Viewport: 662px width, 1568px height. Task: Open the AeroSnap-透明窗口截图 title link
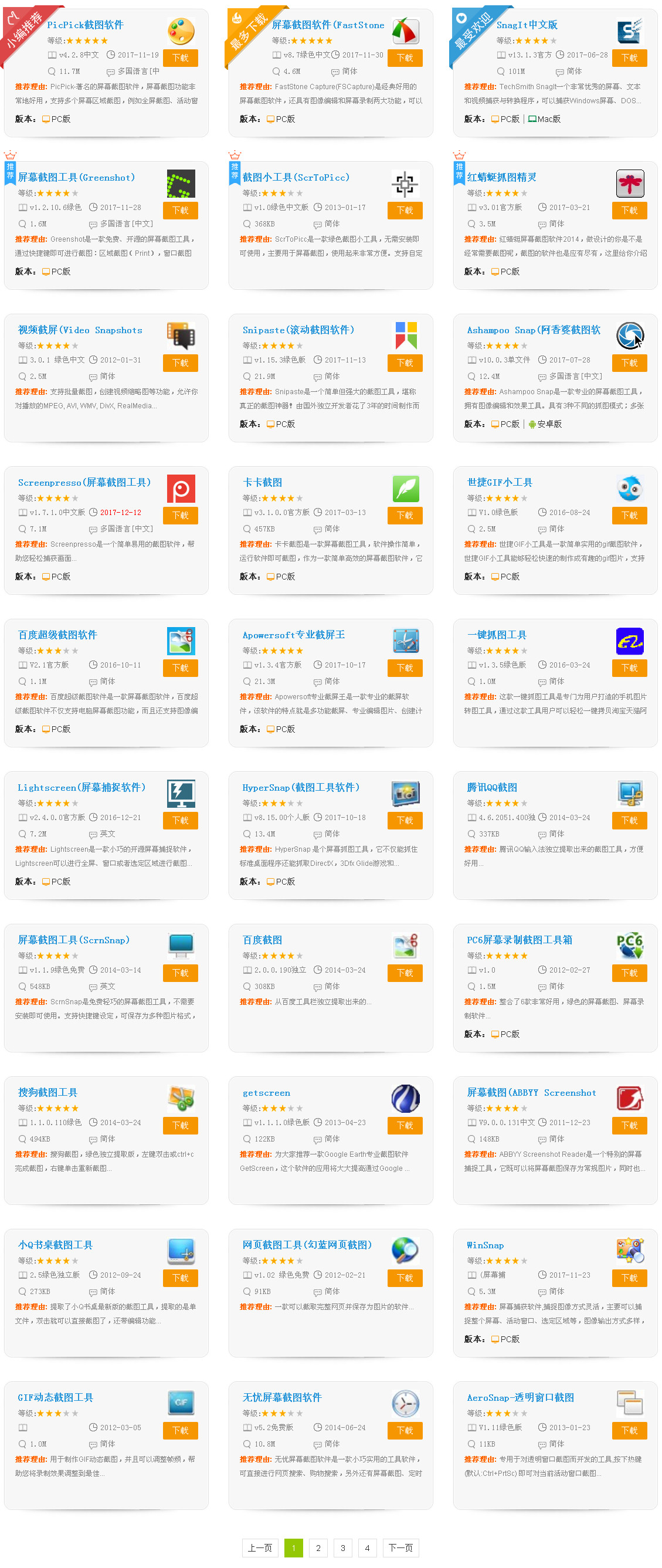[520, 1398]
